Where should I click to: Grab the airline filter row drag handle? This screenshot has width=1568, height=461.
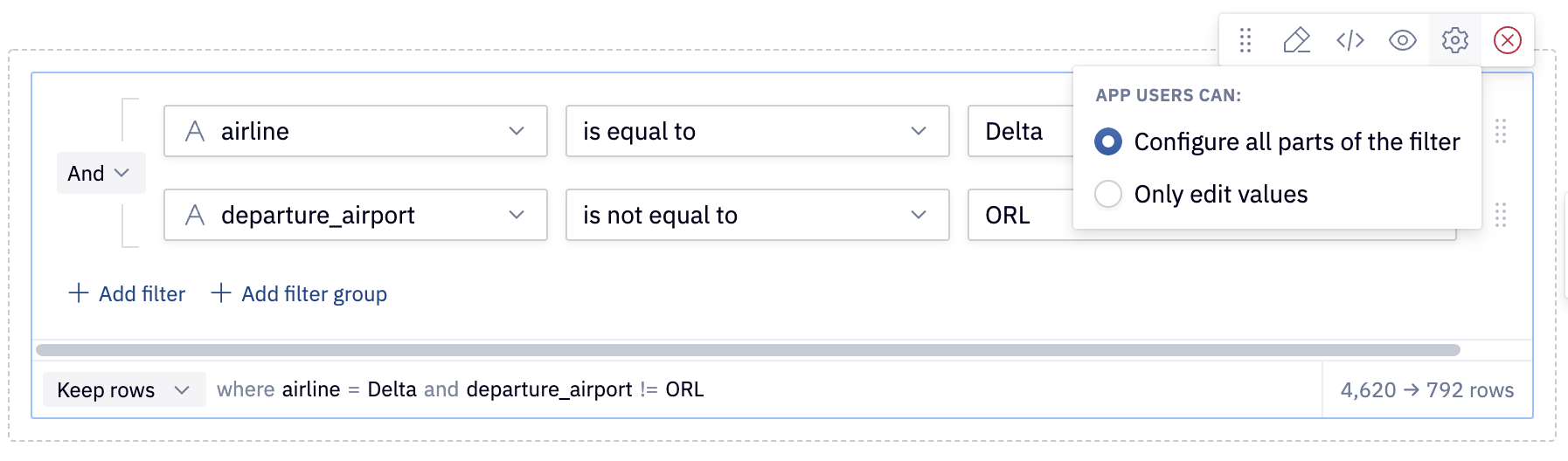1501,131
